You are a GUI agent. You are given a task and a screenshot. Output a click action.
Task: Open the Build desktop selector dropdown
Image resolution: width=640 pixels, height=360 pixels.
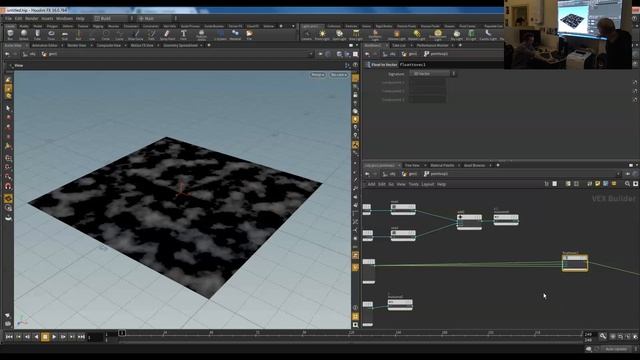113,18
